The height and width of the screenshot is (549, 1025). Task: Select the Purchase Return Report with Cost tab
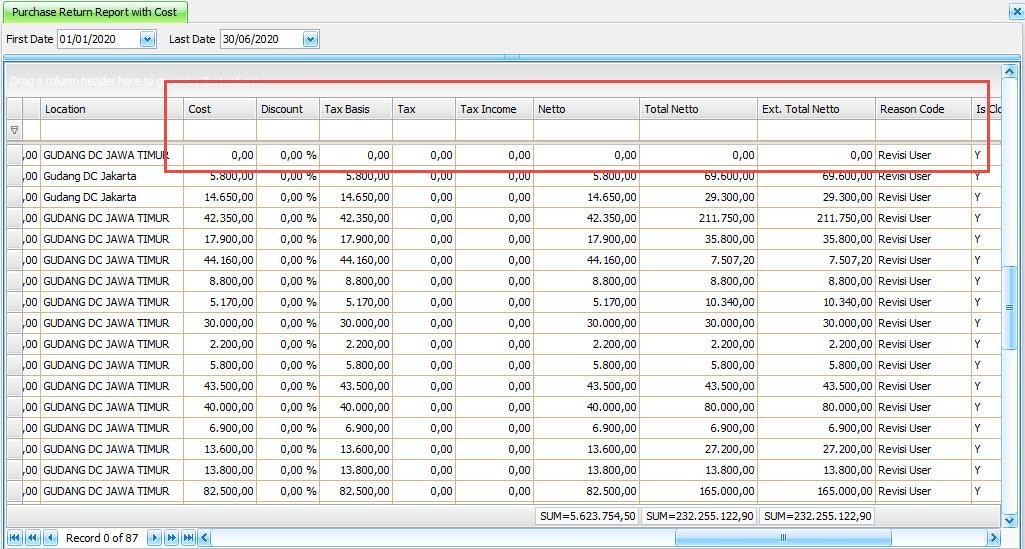coord(95,12)
